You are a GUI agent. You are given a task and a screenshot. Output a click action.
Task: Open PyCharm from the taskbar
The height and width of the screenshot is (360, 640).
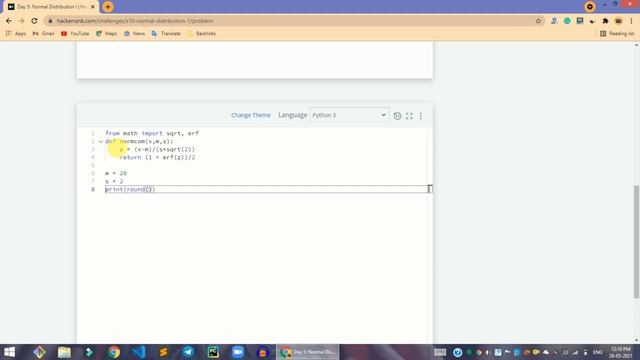213,352
